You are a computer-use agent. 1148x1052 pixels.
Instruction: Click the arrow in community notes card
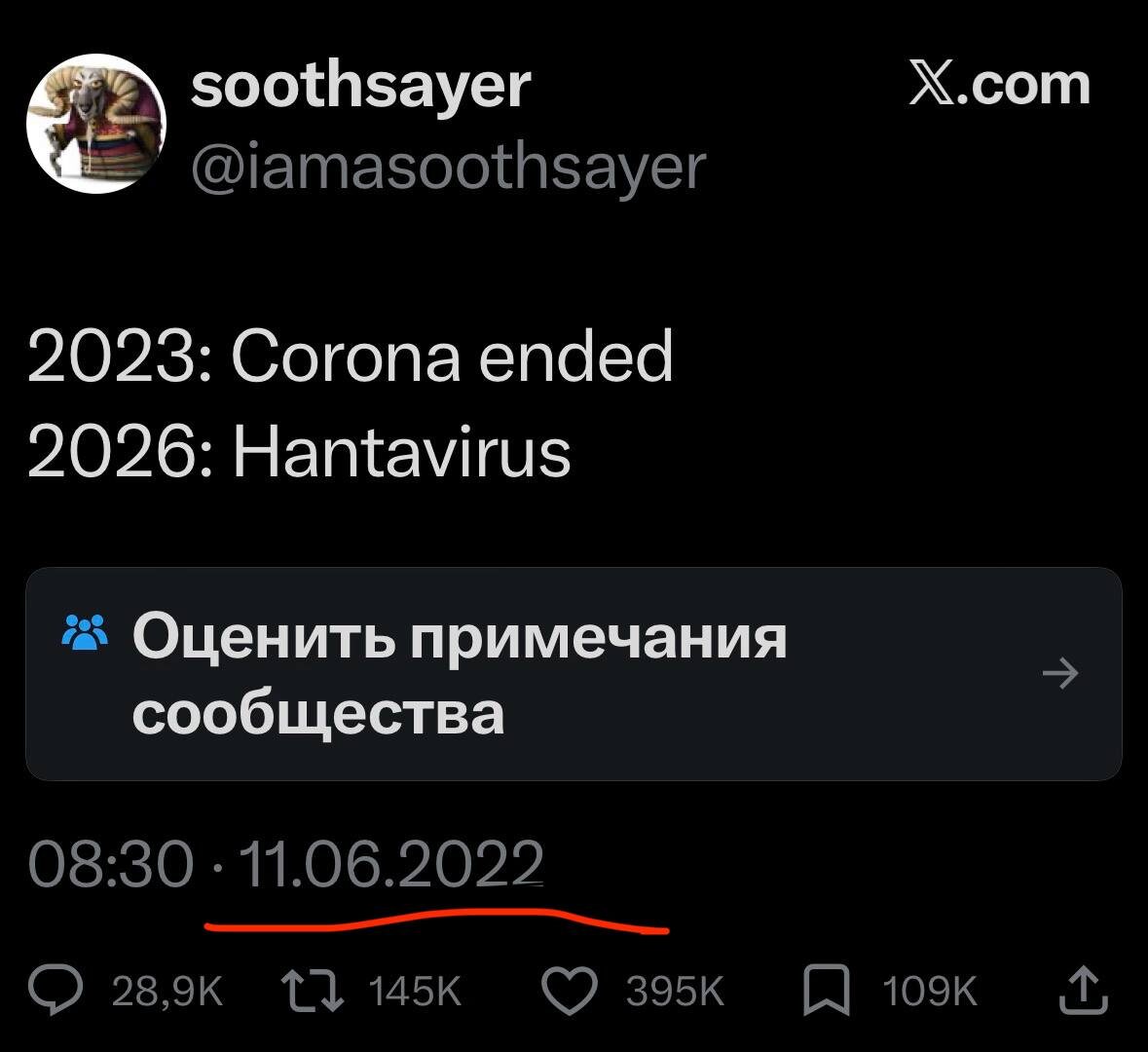[x=1060, y=672]
